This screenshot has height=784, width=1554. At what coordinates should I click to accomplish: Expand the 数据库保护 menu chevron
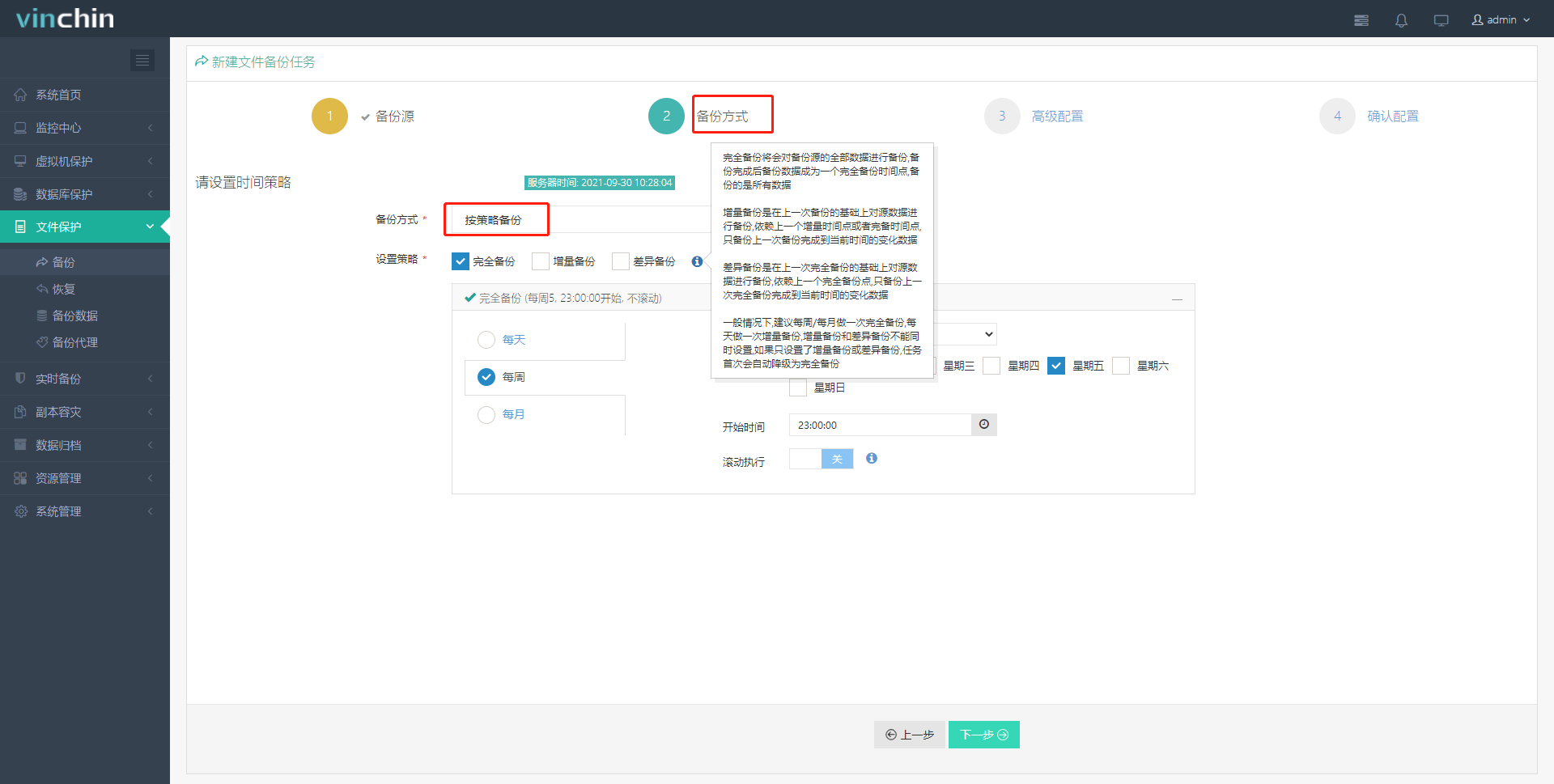[x=150, y=194]
